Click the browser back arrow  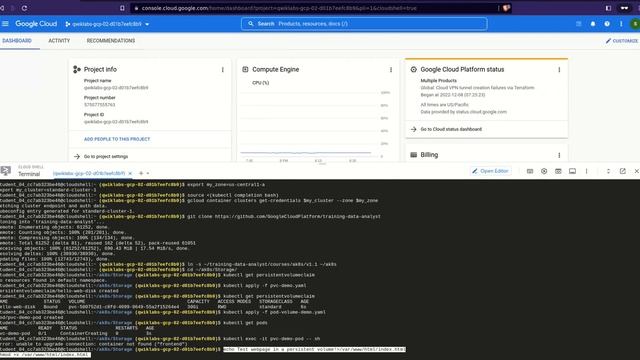click(x=2, y=8)
